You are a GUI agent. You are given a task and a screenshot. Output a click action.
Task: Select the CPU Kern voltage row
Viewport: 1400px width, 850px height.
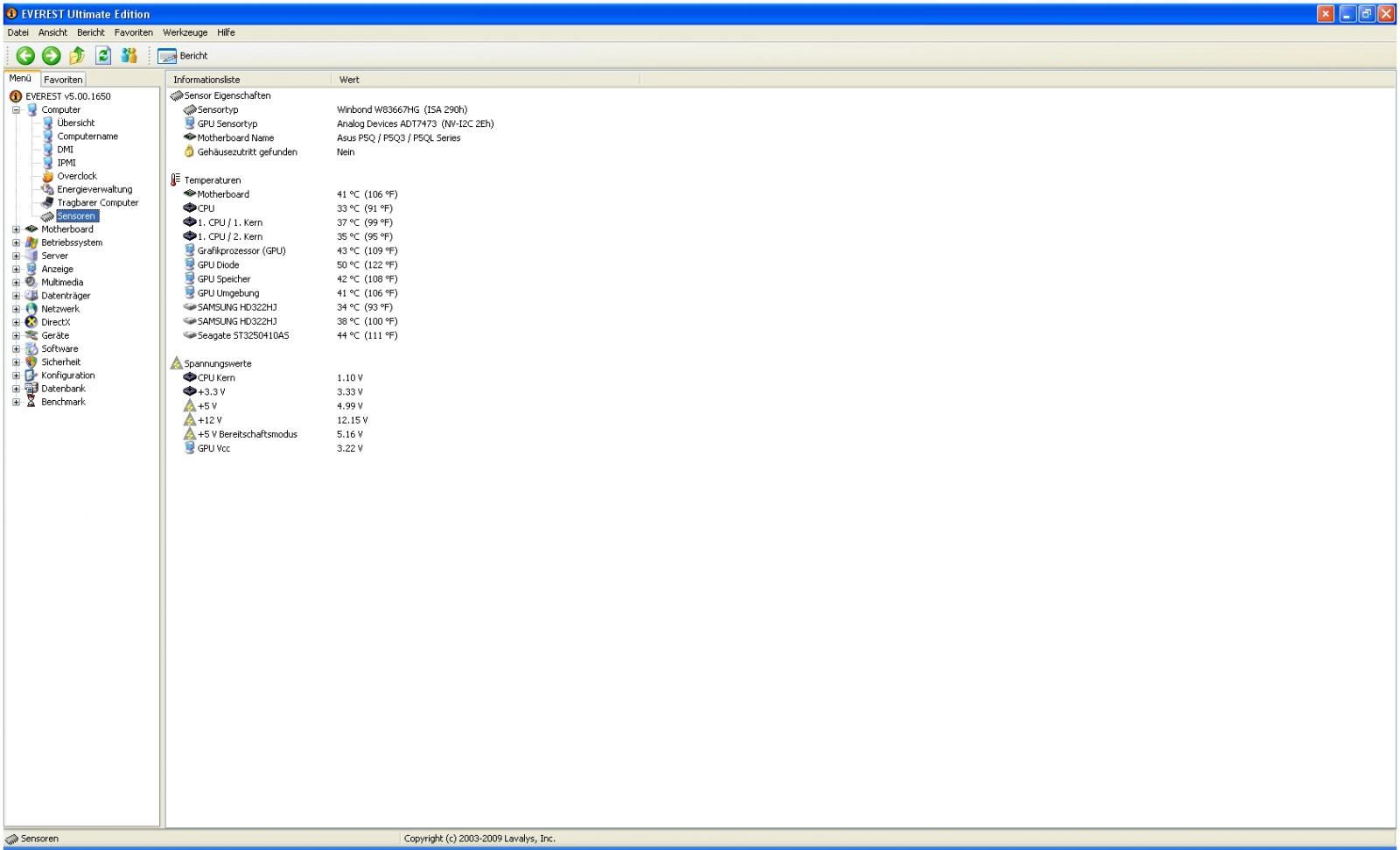(273, 378)
